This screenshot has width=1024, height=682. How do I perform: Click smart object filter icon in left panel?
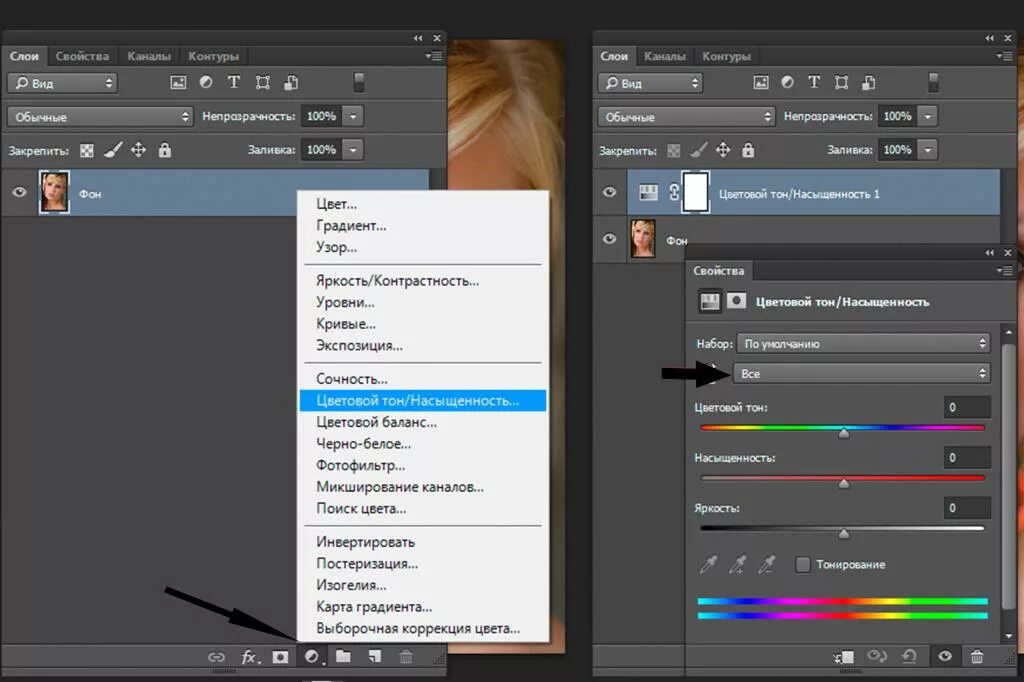pyautogui.click(x=291, y=82)
